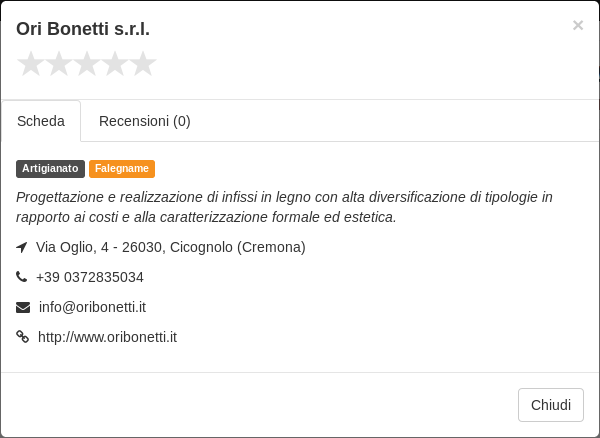This screenshot has height=438, width=600.
Task: Select the fourth rating star
Action: point(115,64)
